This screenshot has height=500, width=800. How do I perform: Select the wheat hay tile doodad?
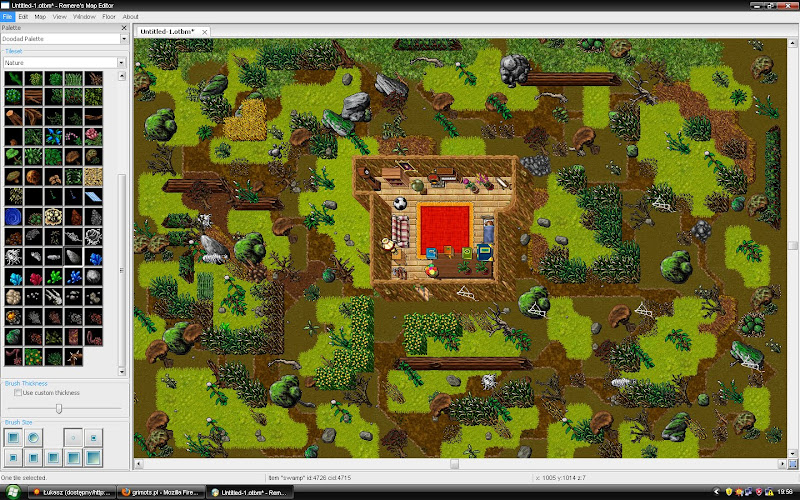[x=93, y=177]
